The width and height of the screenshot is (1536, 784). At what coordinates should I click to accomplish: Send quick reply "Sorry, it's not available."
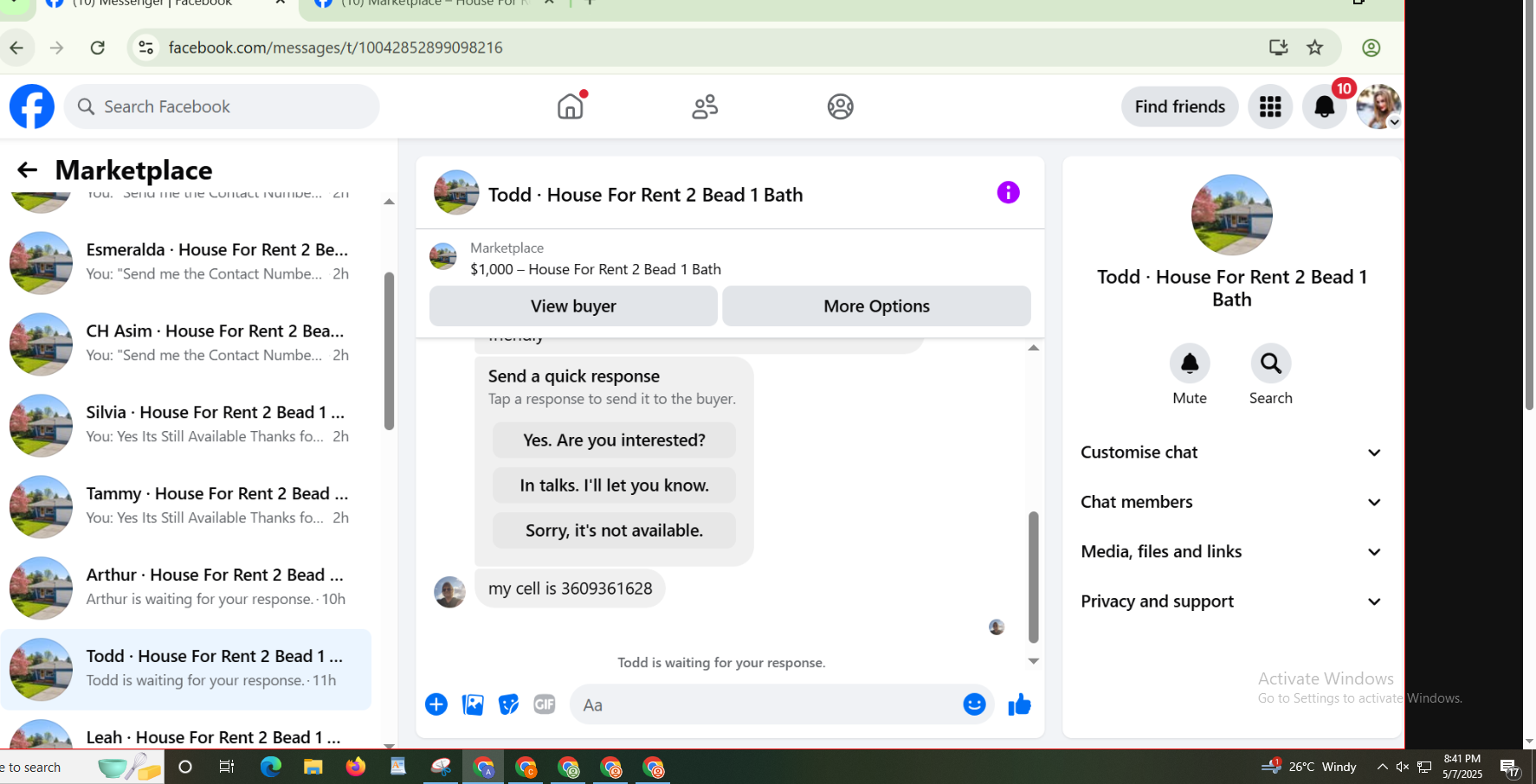tap(614, 530)
